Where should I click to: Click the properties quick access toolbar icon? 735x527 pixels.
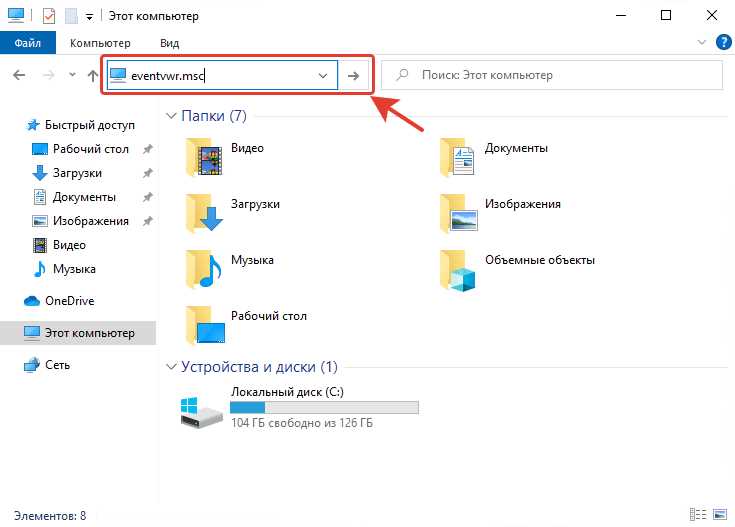point(49,16)
